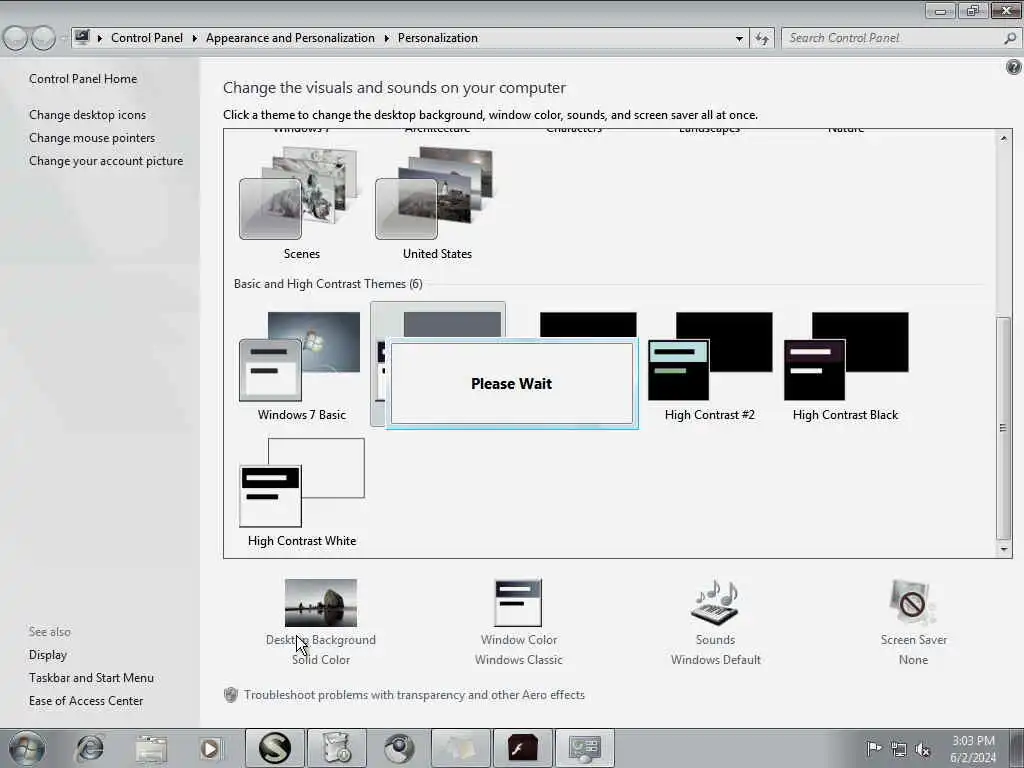The height and width of the screenshot is (768, 1024).
Task: Click the Windows Classic label
Action: 519,660
